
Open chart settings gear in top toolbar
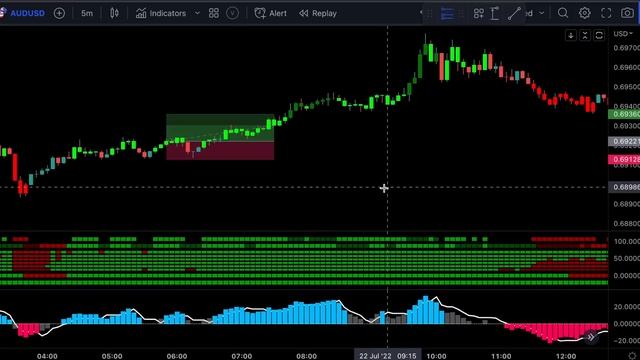584,13
